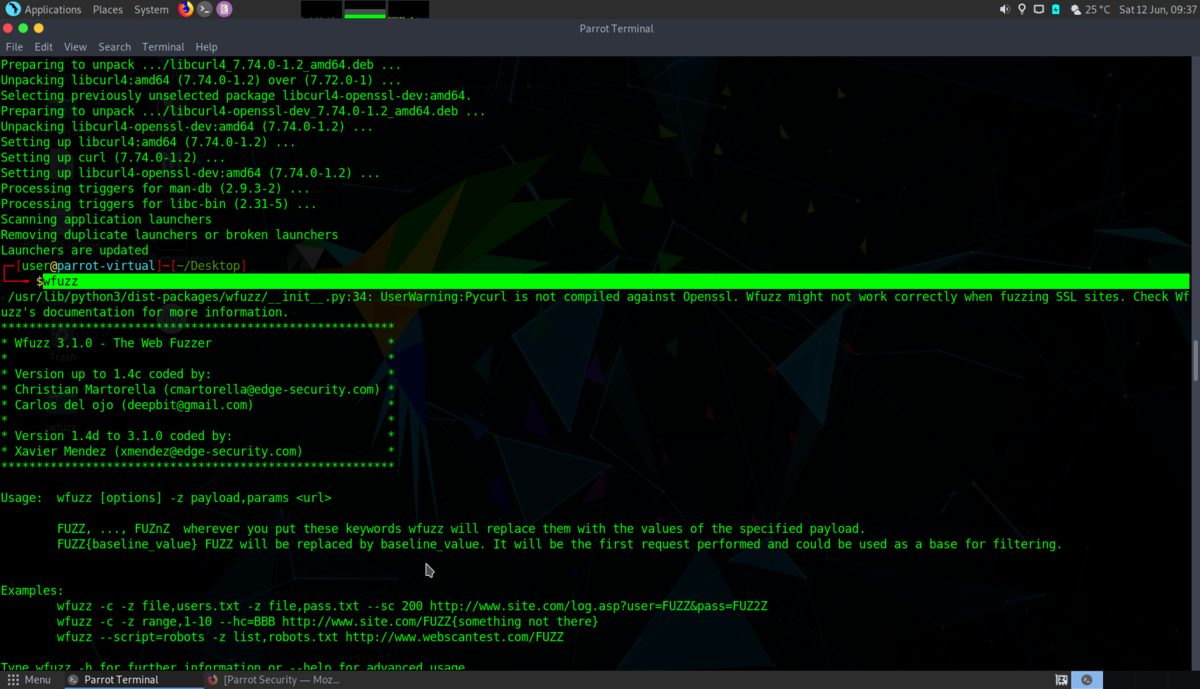The width and height of the screenshot is (1200, 689).
Task: Click the battery charging indicator
Action: click(x=1055, y=9)
